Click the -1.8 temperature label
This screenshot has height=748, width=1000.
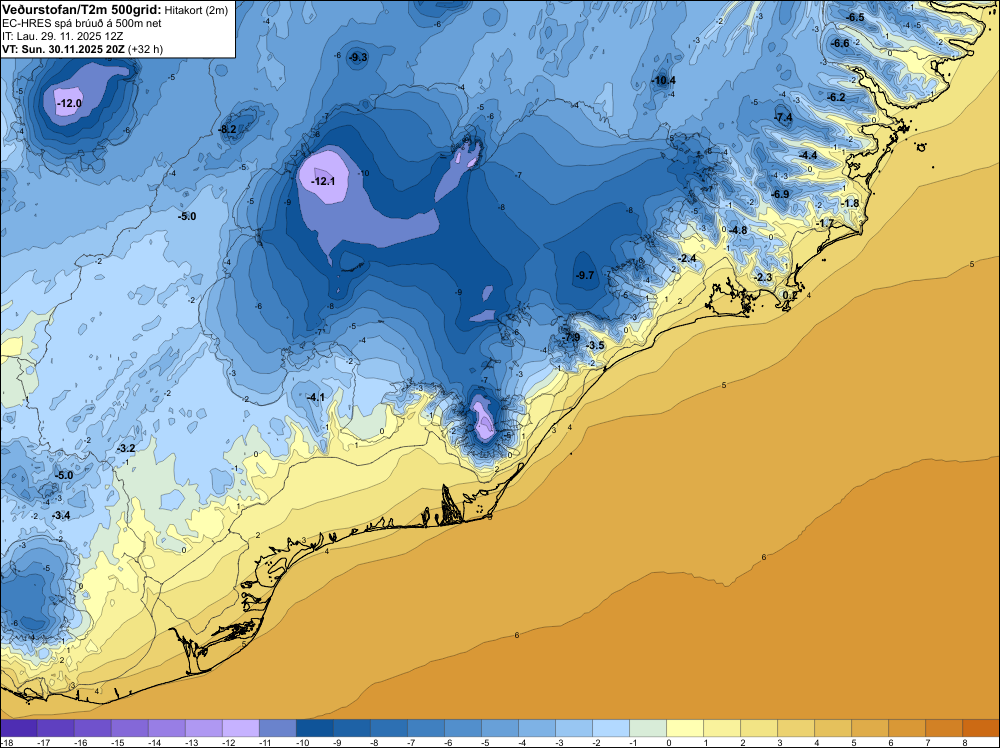(849, 203)
